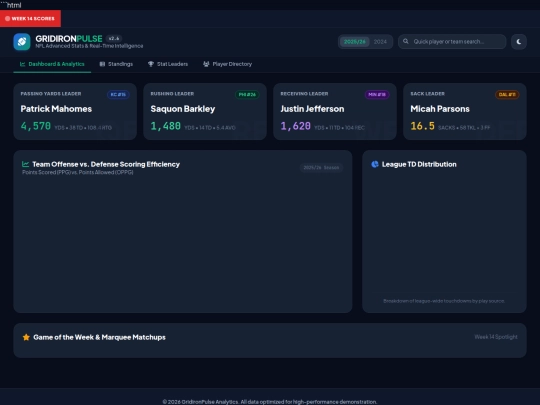
Task: Click the Passing Yards Leader label
Action: click(x=51, y=94)
